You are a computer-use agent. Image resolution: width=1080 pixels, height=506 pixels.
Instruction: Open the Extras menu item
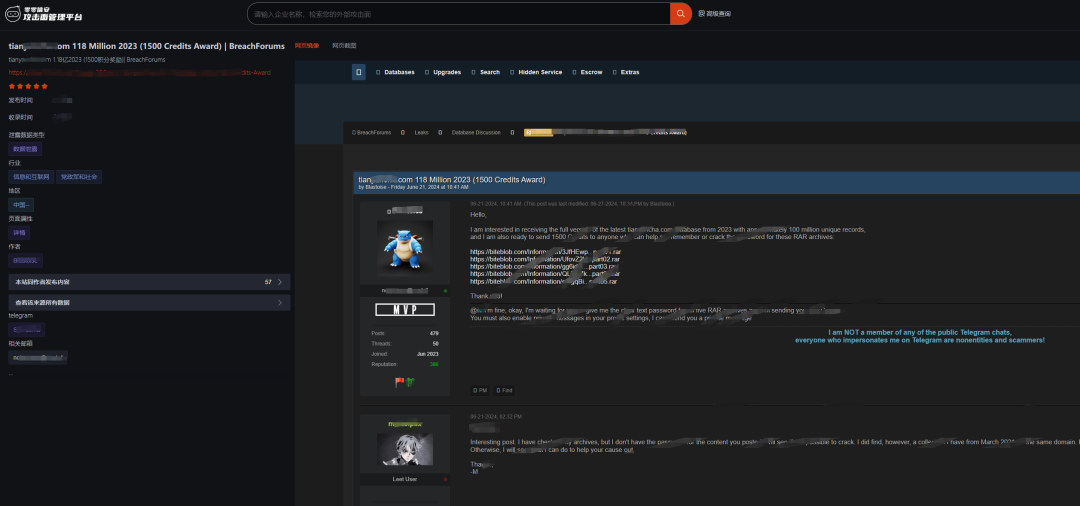coord(626,72)
